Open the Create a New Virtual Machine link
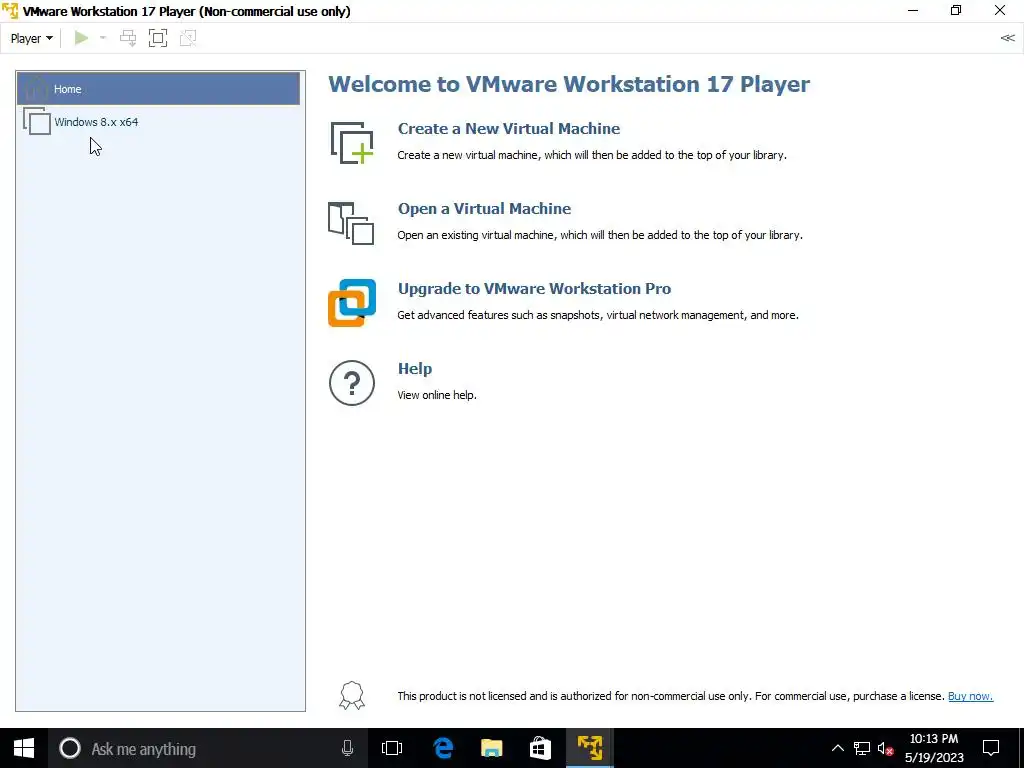 [509, 129]
